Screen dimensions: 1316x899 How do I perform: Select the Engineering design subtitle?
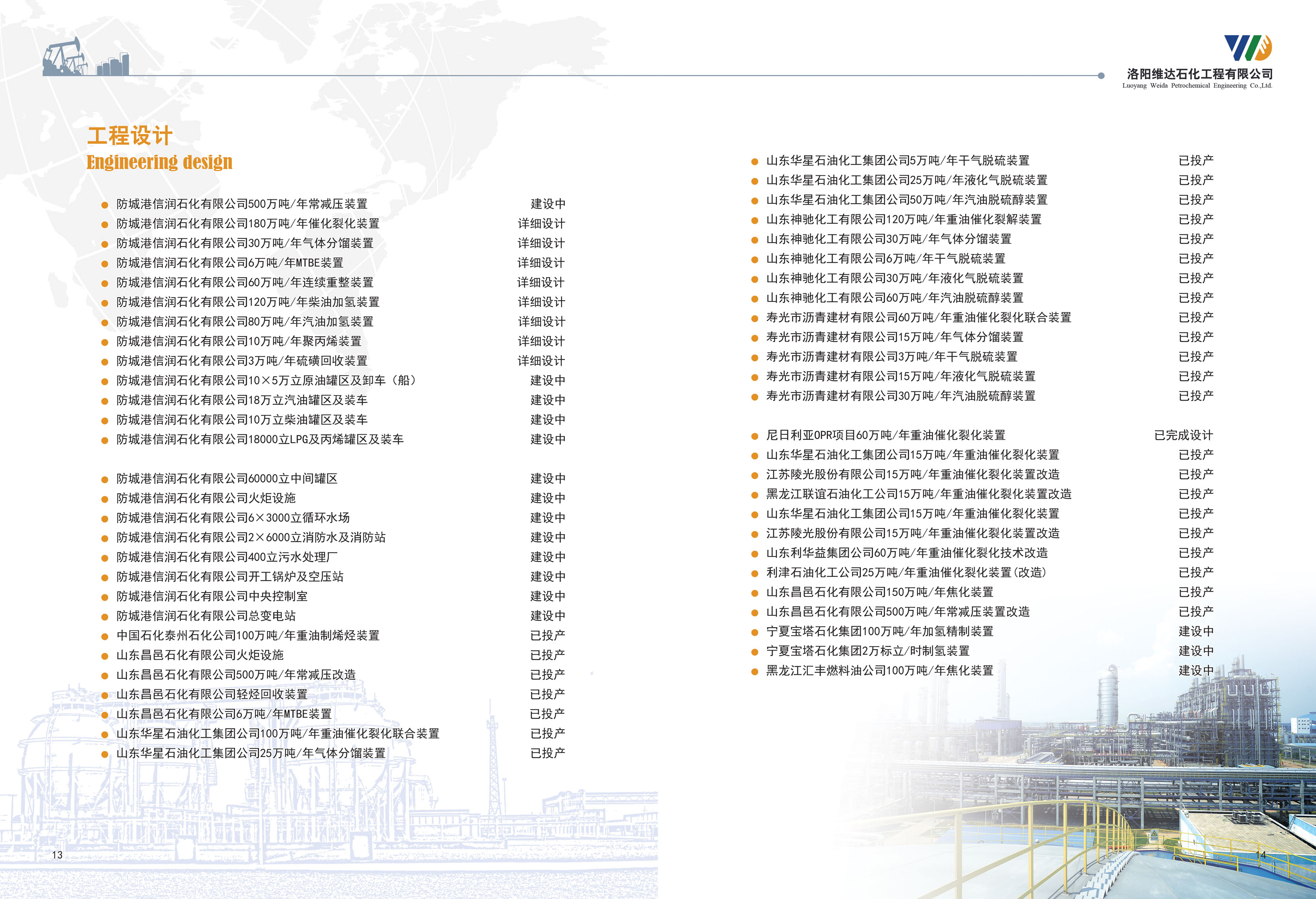coord(160,162)
